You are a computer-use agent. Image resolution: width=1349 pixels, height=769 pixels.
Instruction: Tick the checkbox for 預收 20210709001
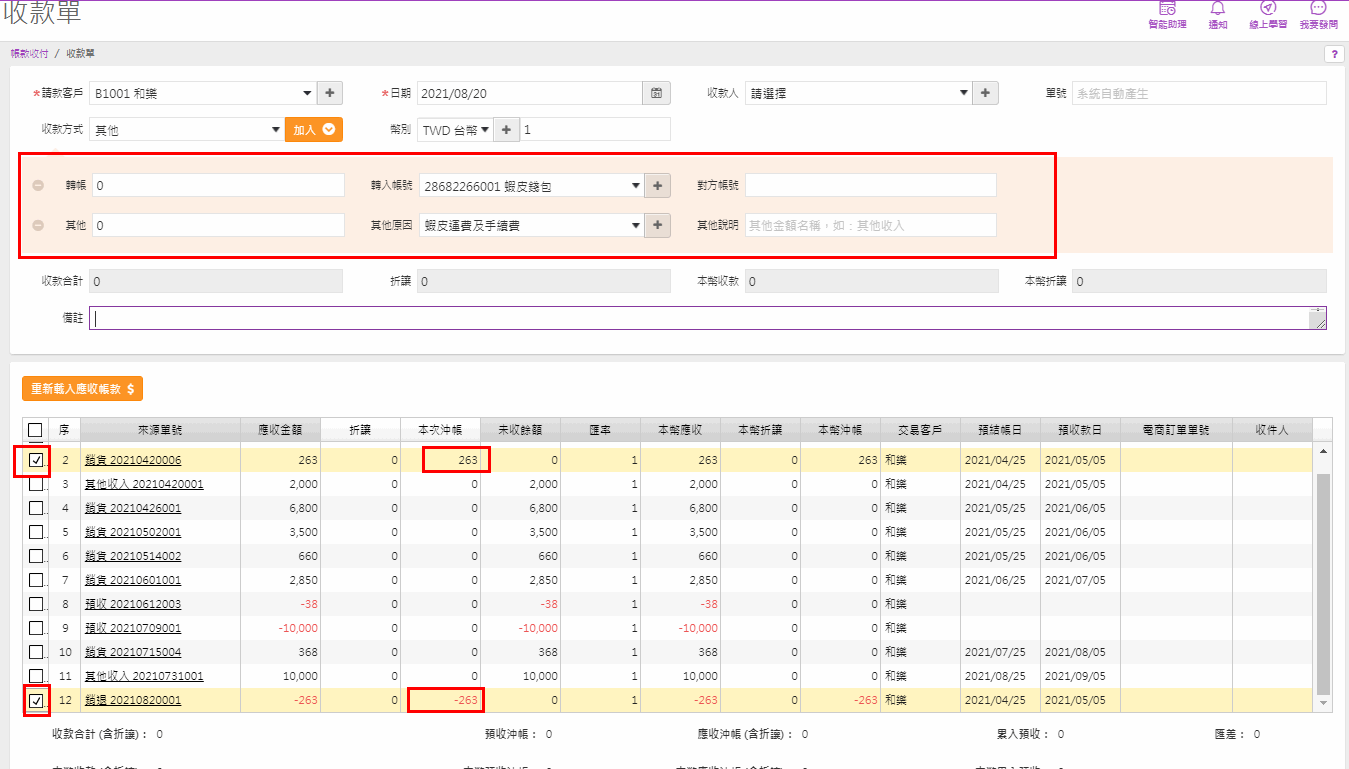click(37, 628)
